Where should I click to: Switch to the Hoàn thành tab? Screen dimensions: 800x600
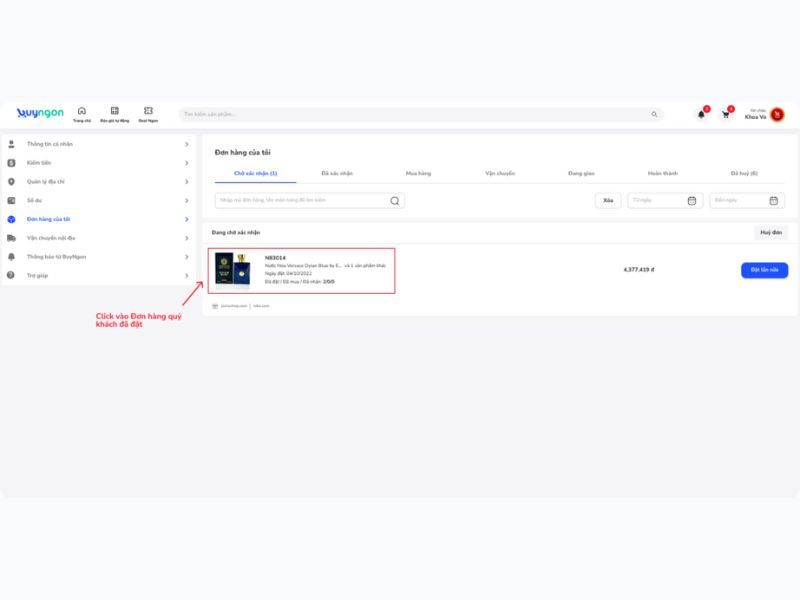[663, 173]
